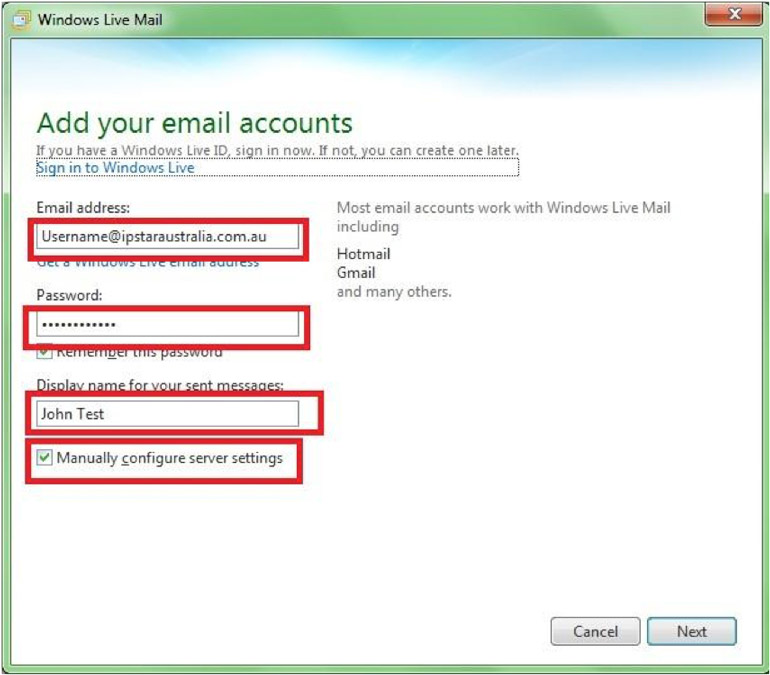Click the Gmail text in provider list
The height and width of the screenshot is (675, 770).
[x=356, y=272]
